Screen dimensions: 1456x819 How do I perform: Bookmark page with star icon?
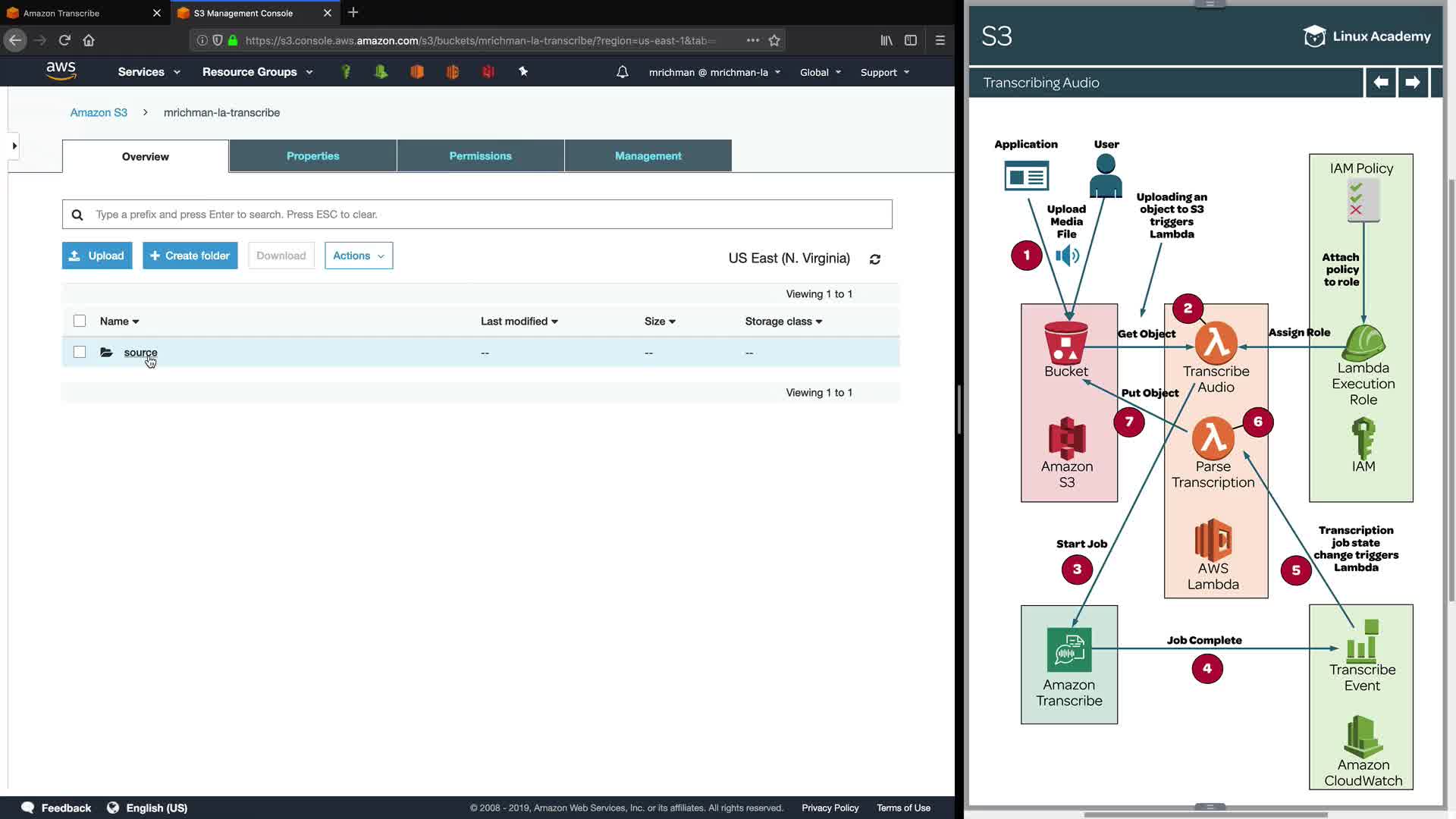[774, 40]
